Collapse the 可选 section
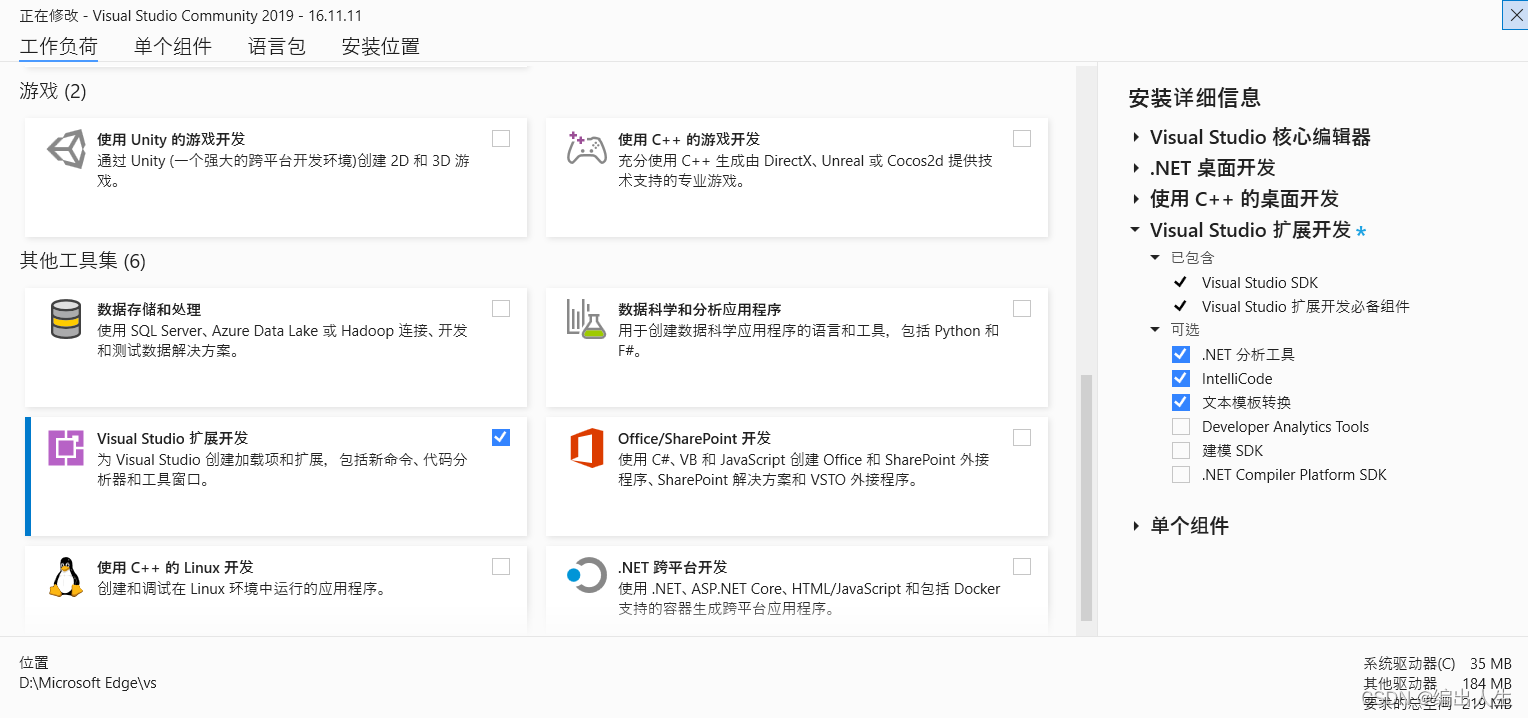 pos(1155,329)
